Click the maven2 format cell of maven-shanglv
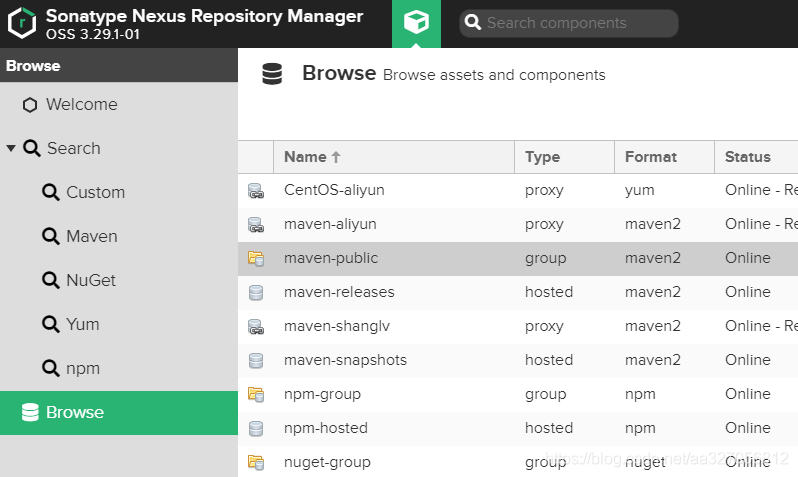 (652, 326)
